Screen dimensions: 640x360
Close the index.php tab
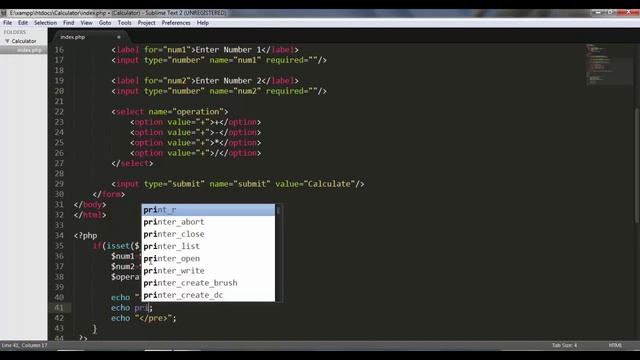click(119, 37)
